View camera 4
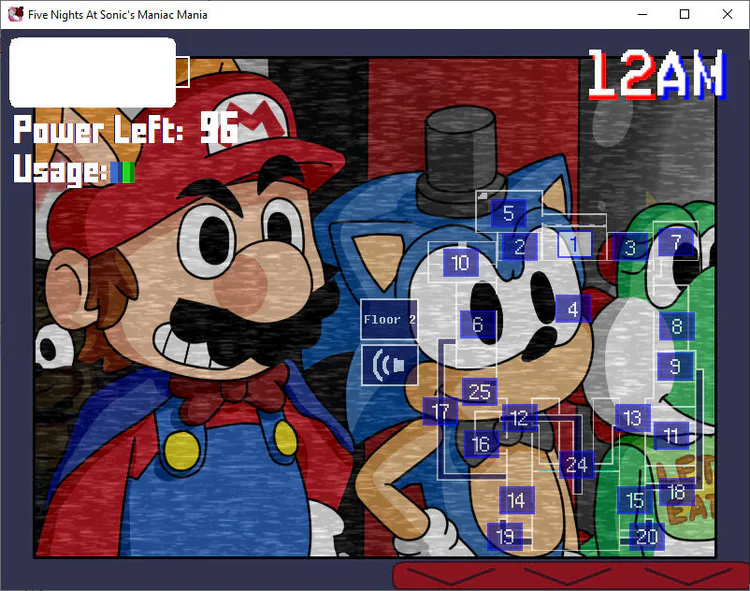 (573, 309)
